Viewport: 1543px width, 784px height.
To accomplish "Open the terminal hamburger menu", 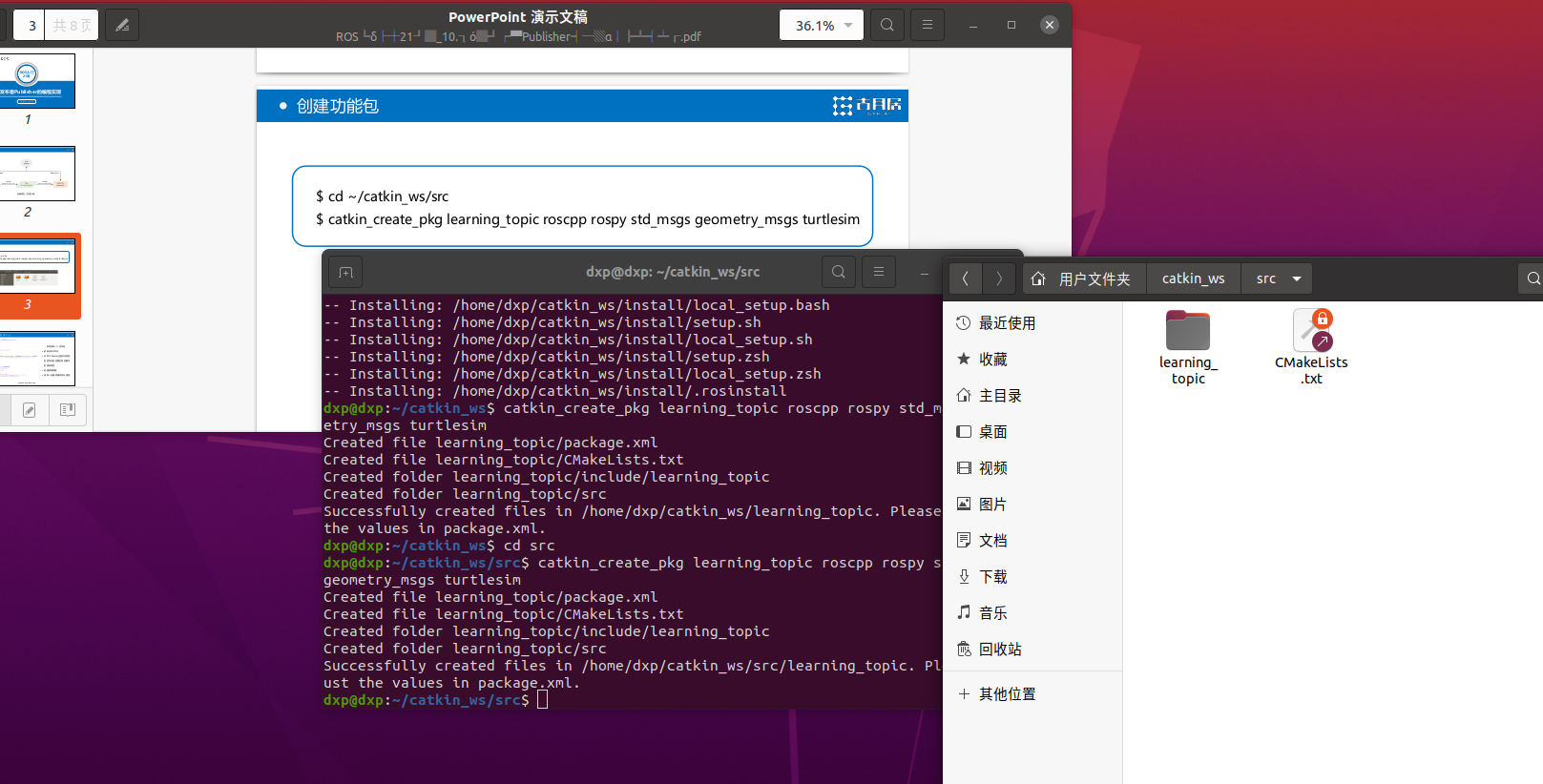I will click(x=879, y=272).
